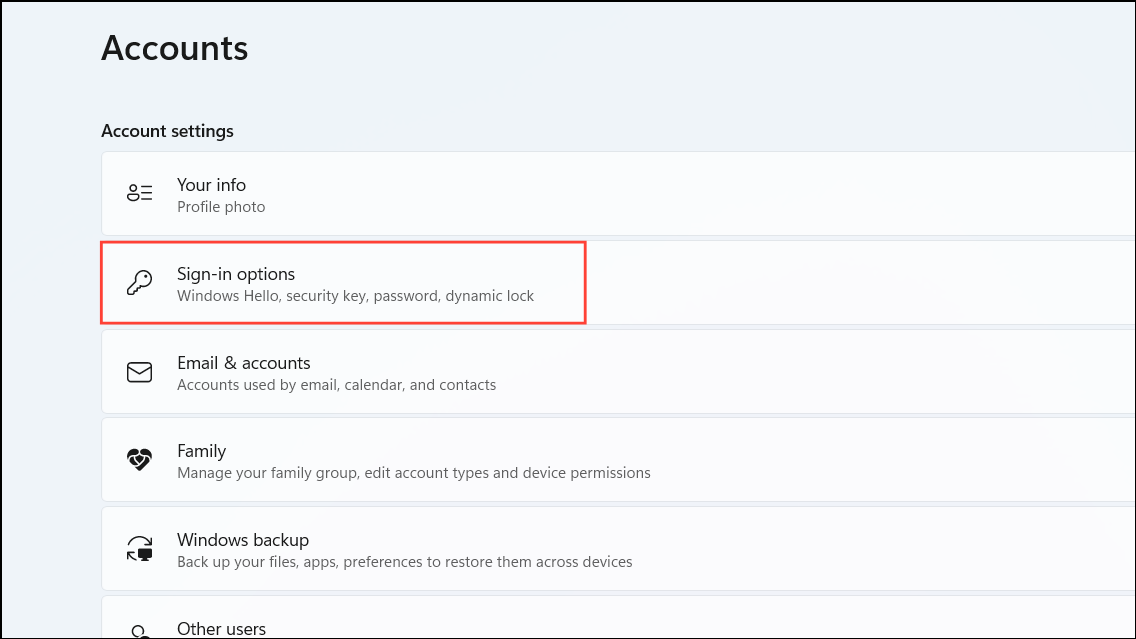Click the Family heart icon
Screen dimensions: 1136x639
[139, 459]
